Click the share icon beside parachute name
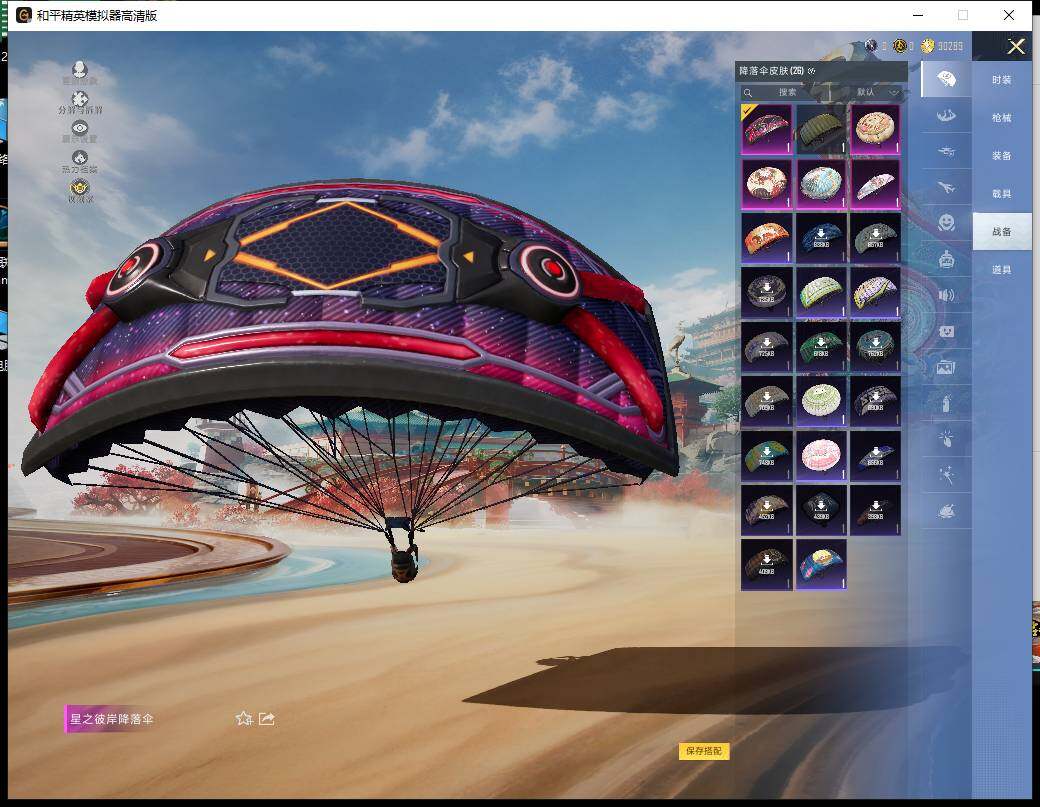Image resolution: width=1040 pixels, height=807 pixels. point(267,718)
